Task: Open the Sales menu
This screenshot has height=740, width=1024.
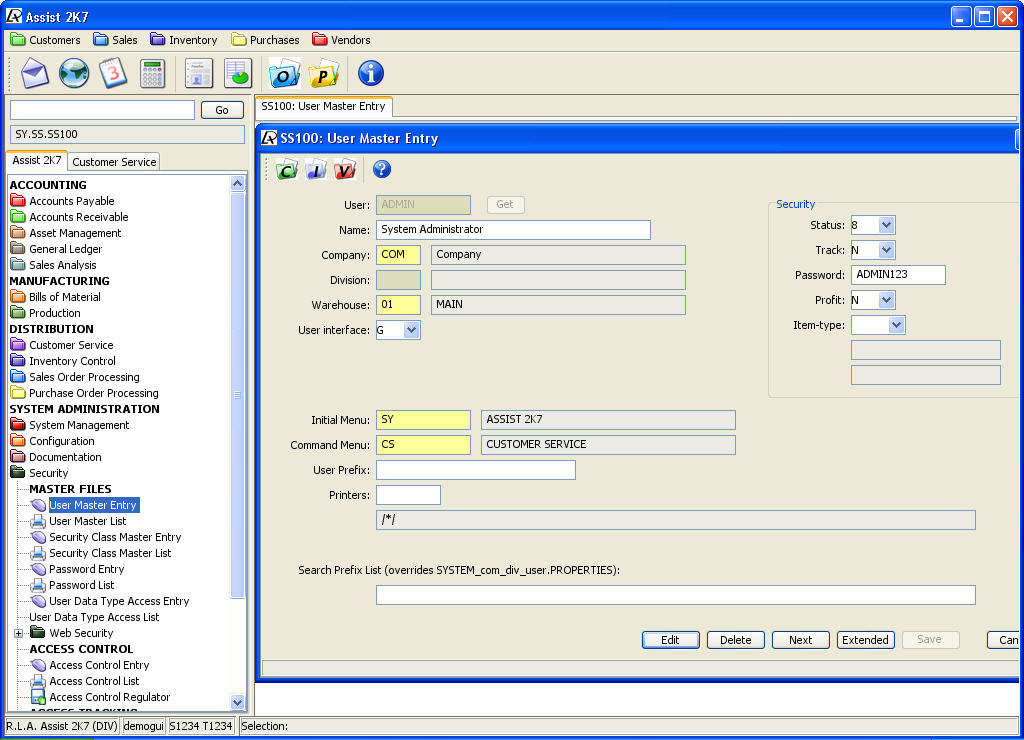Action: click(116, 40)
